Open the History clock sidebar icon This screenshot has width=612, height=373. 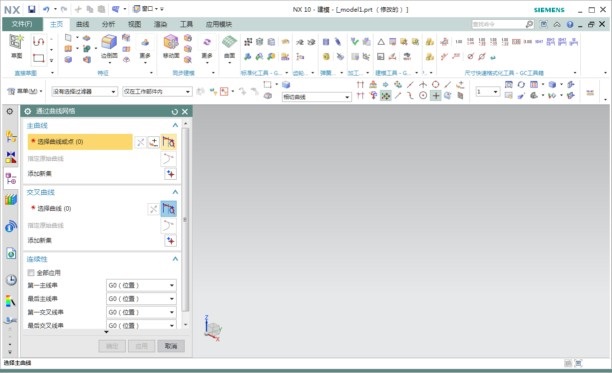pos(11,280)
